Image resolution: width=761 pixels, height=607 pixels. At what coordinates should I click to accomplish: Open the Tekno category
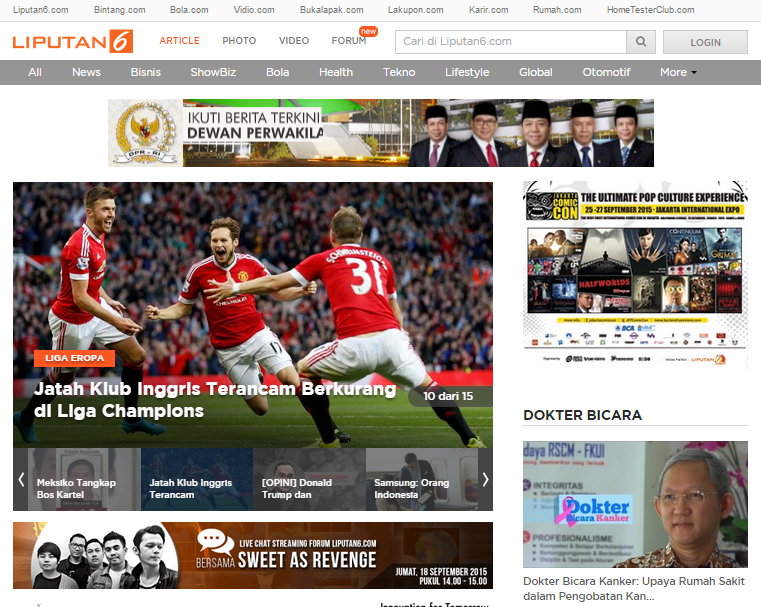point(399,72)
